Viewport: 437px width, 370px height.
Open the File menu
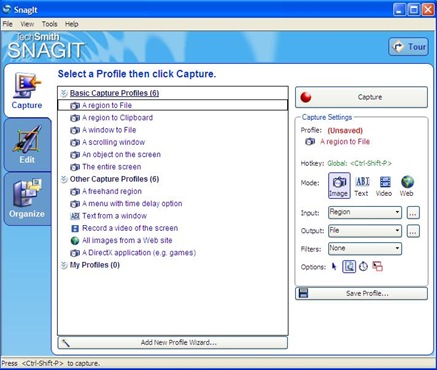7,24
